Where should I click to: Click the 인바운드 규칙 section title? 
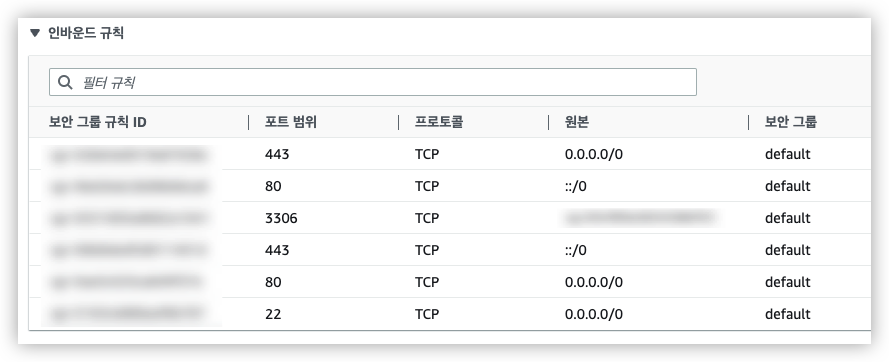(x=86, y=33)
